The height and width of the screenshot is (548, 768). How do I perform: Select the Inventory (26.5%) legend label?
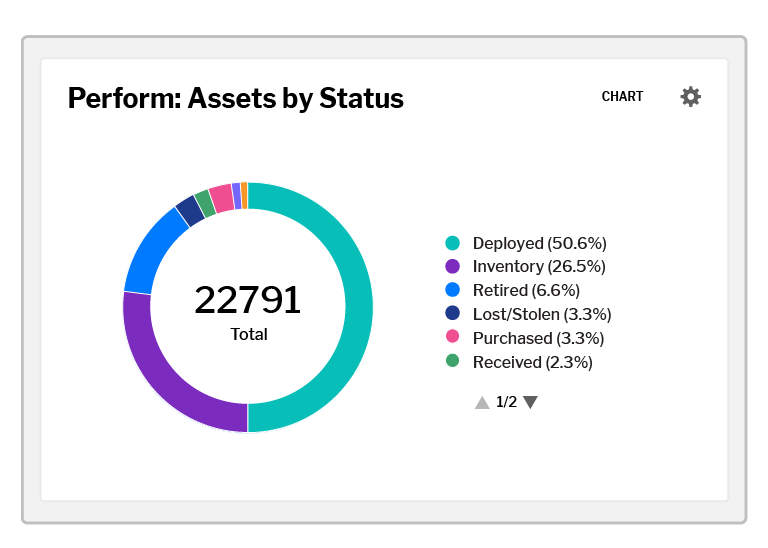(539, 266)
